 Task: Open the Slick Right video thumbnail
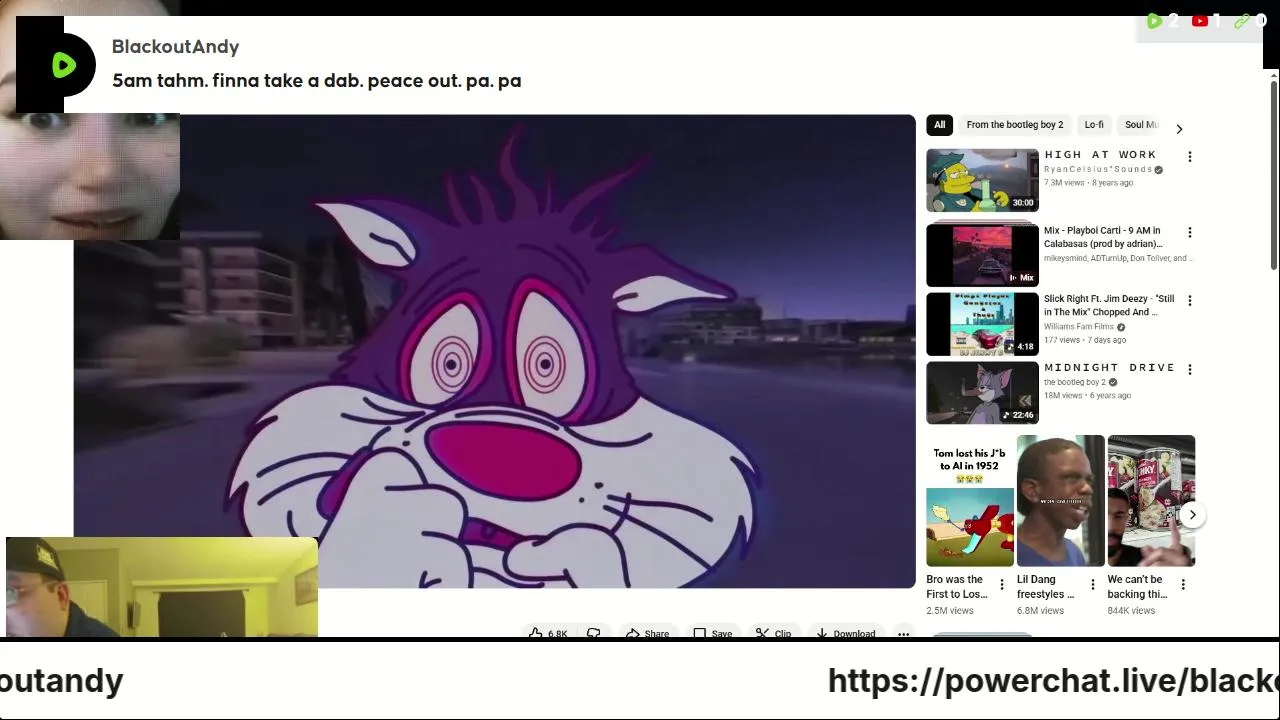(982, 324)
